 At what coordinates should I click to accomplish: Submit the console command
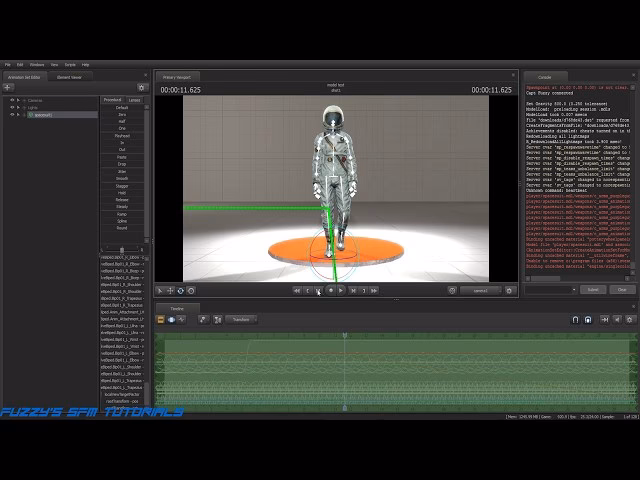click(593, 290)
